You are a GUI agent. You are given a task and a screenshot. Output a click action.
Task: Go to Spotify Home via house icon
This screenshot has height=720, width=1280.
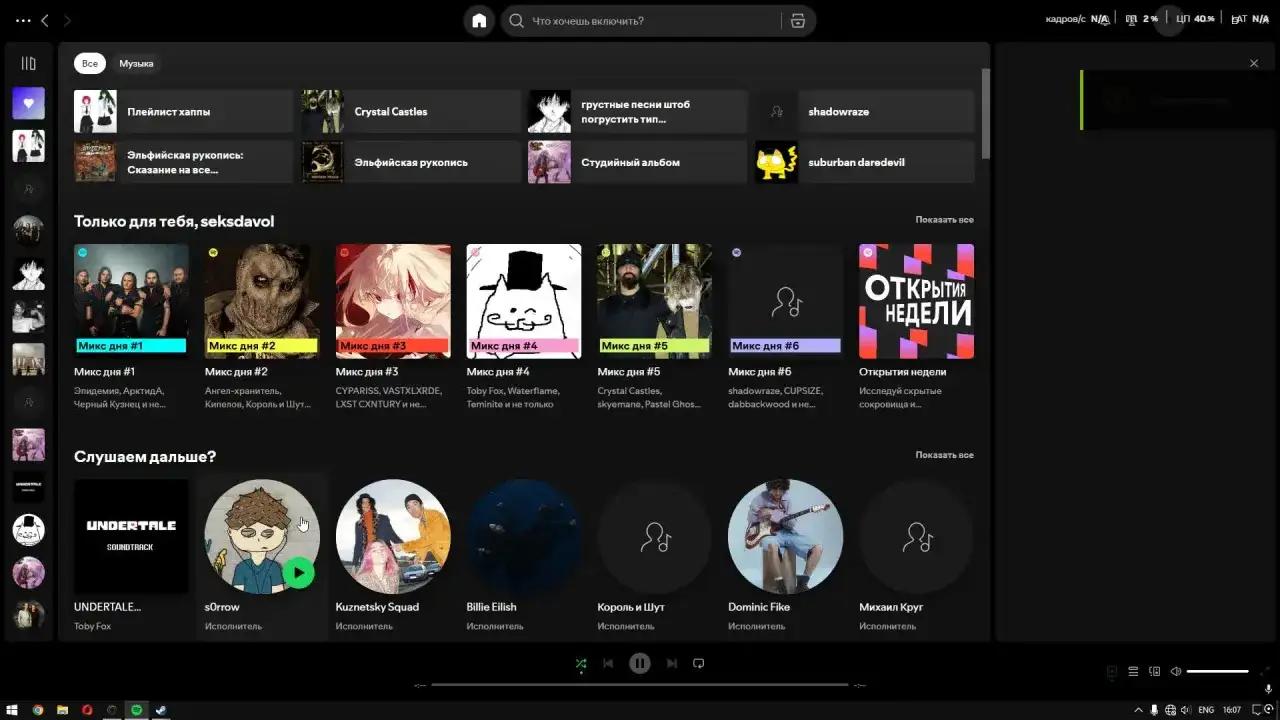[x=479, y=21]
